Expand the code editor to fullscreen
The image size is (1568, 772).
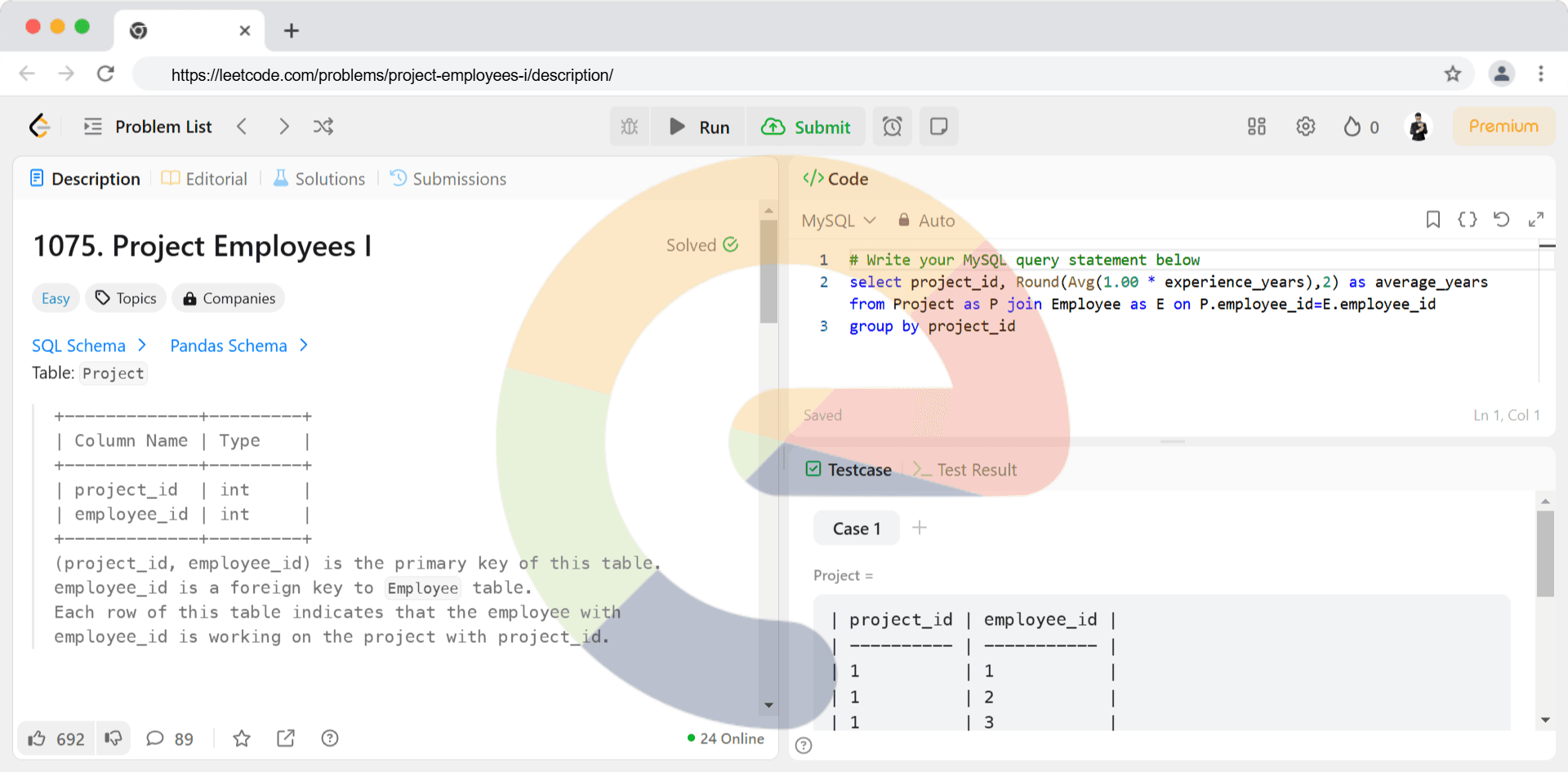click(x=1535, y=220)
